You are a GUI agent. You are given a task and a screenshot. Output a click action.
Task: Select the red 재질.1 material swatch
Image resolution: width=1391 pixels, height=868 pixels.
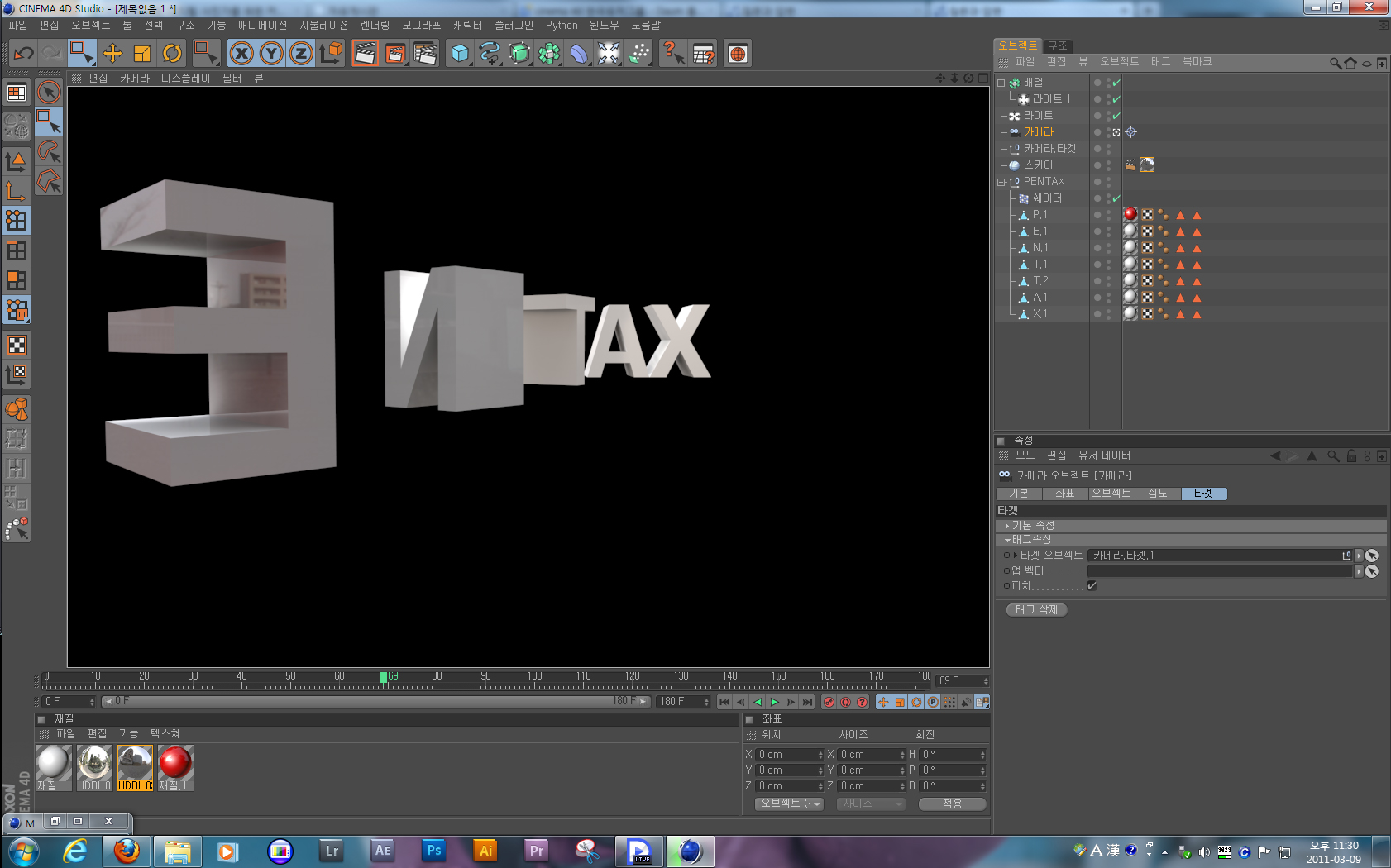click(175, 768)
